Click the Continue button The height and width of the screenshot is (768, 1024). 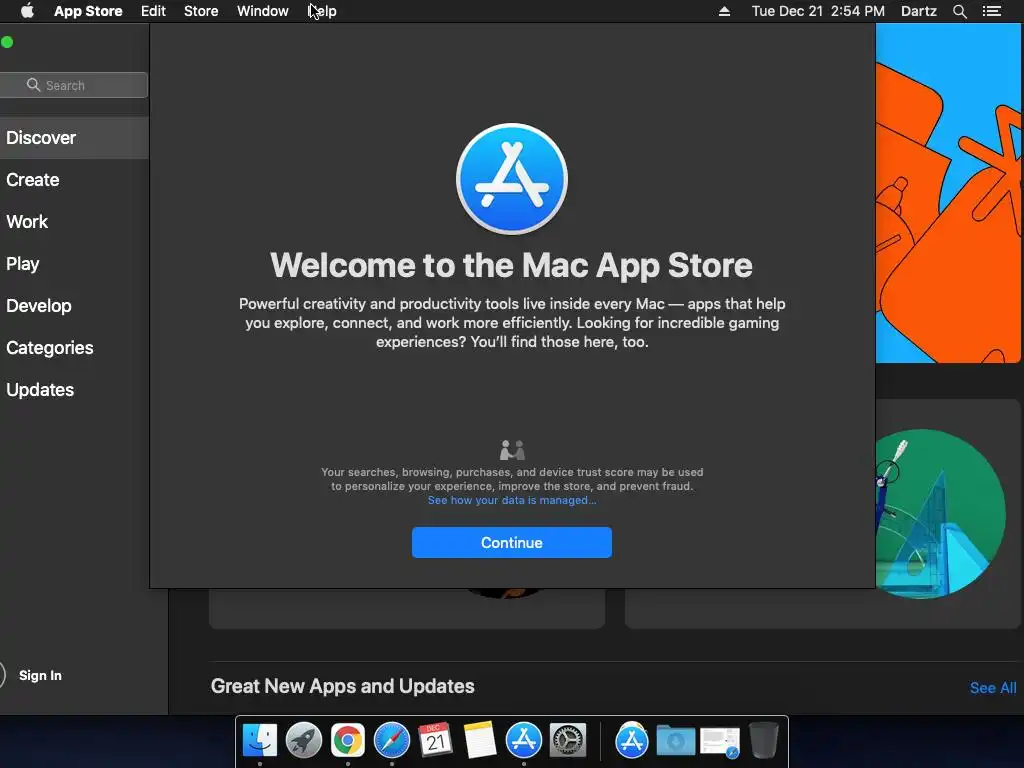click(512, 543)
